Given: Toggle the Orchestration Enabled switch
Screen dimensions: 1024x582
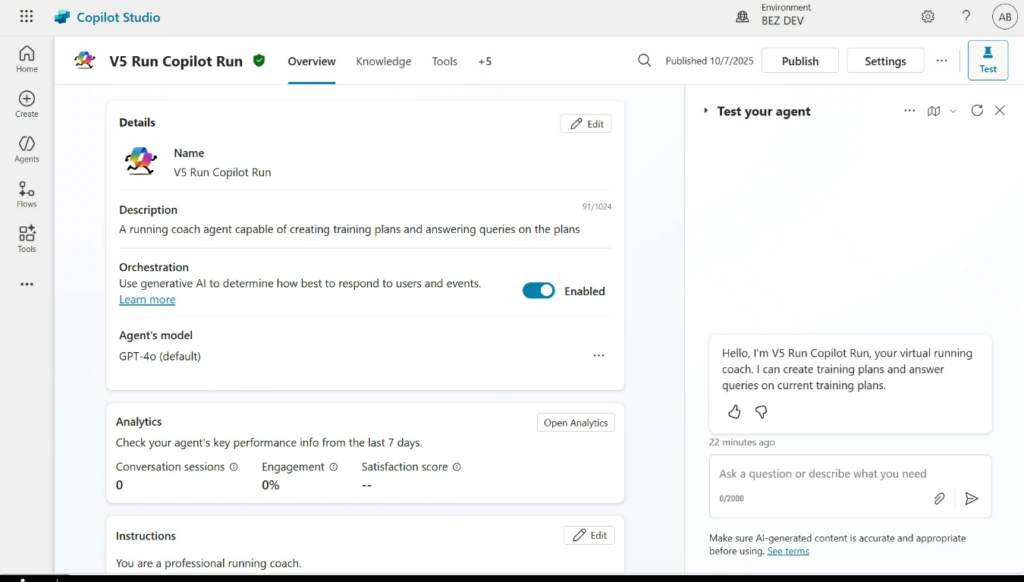Looking at the screenshot, I should coord(539,291).
